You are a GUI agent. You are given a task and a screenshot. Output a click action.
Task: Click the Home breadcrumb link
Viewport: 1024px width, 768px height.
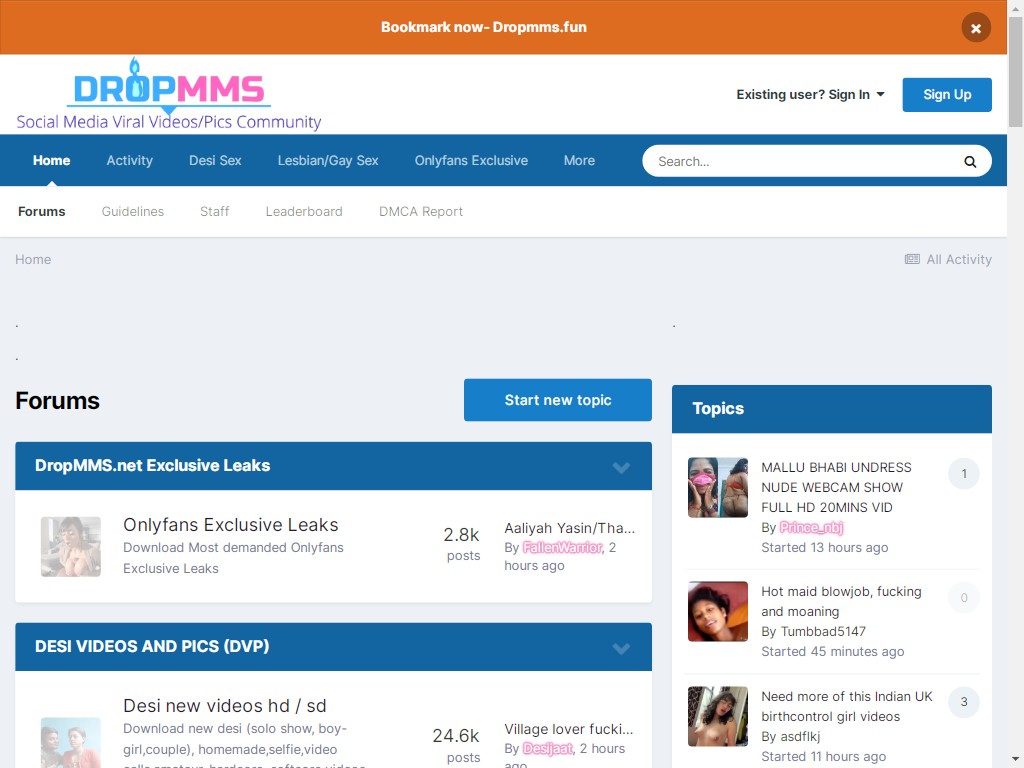[x=33, y=259]
